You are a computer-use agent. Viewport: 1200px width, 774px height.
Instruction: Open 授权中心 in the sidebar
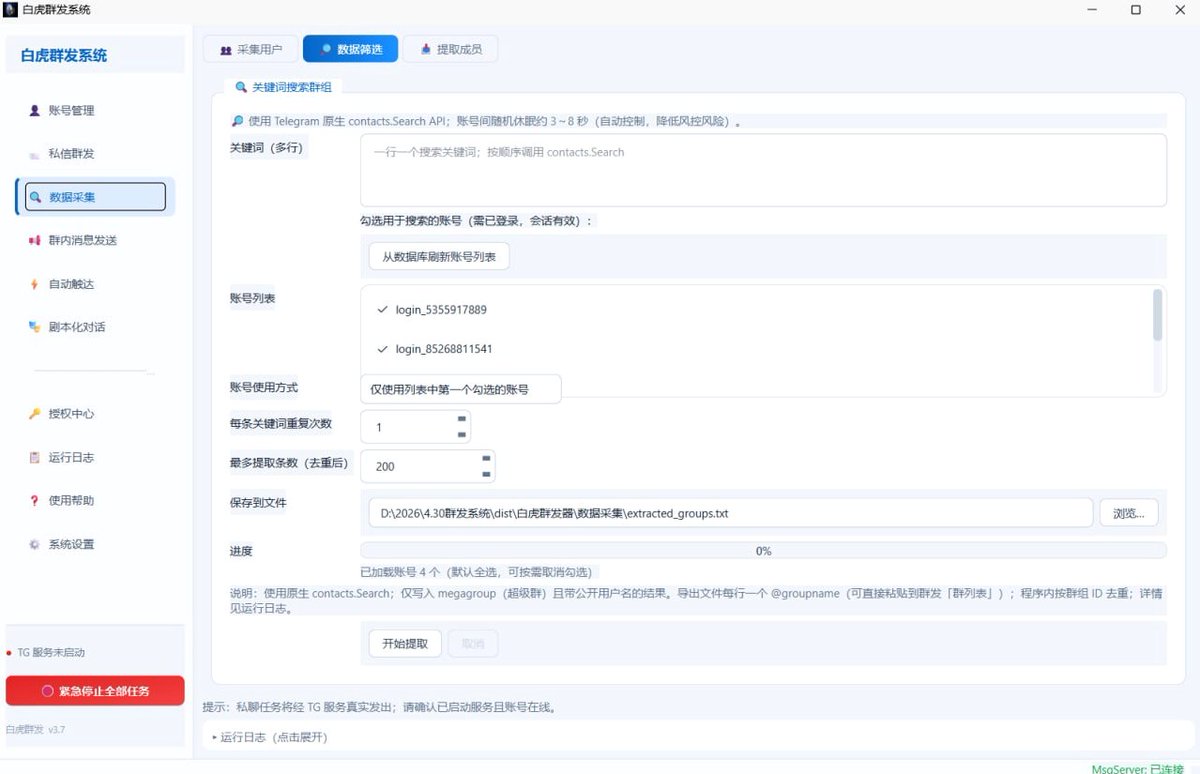click(x=95, y=413)
